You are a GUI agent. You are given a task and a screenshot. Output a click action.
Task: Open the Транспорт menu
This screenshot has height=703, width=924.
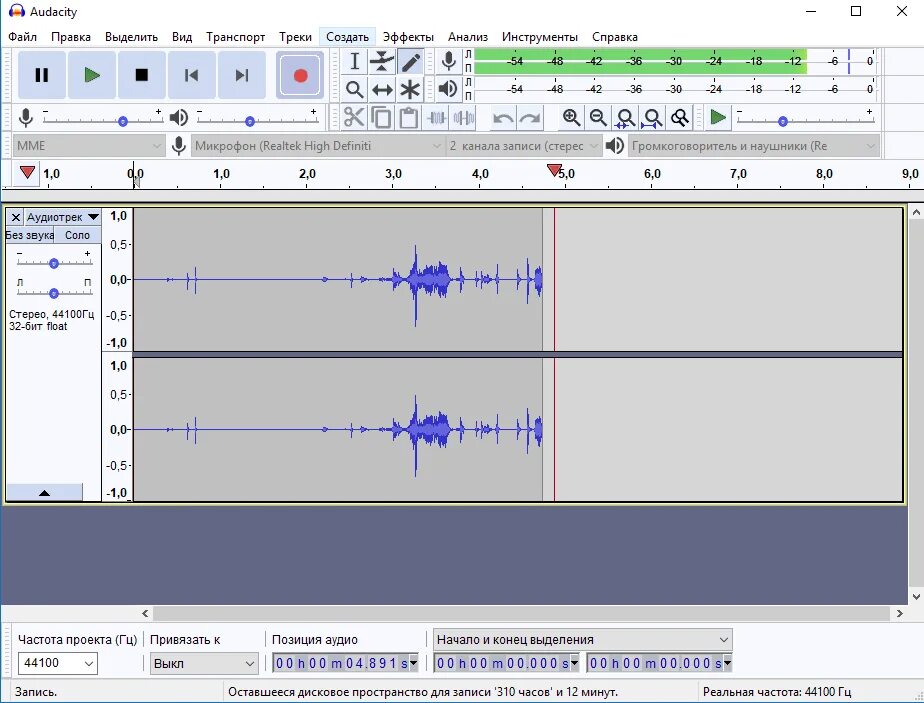pos(235,37)
